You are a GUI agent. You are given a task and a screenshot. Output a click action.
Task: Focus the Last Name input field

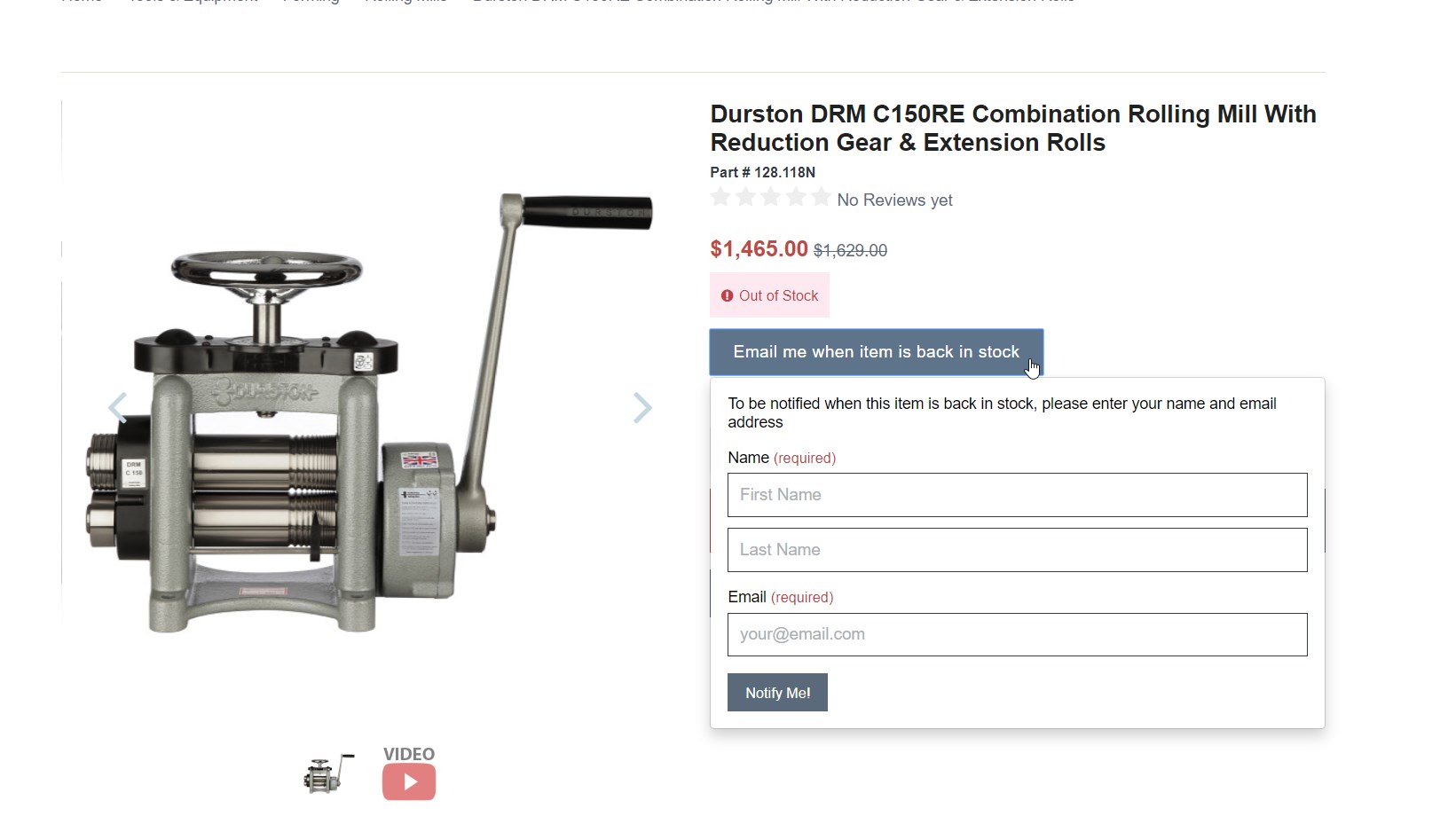(x=1017, y=550)
